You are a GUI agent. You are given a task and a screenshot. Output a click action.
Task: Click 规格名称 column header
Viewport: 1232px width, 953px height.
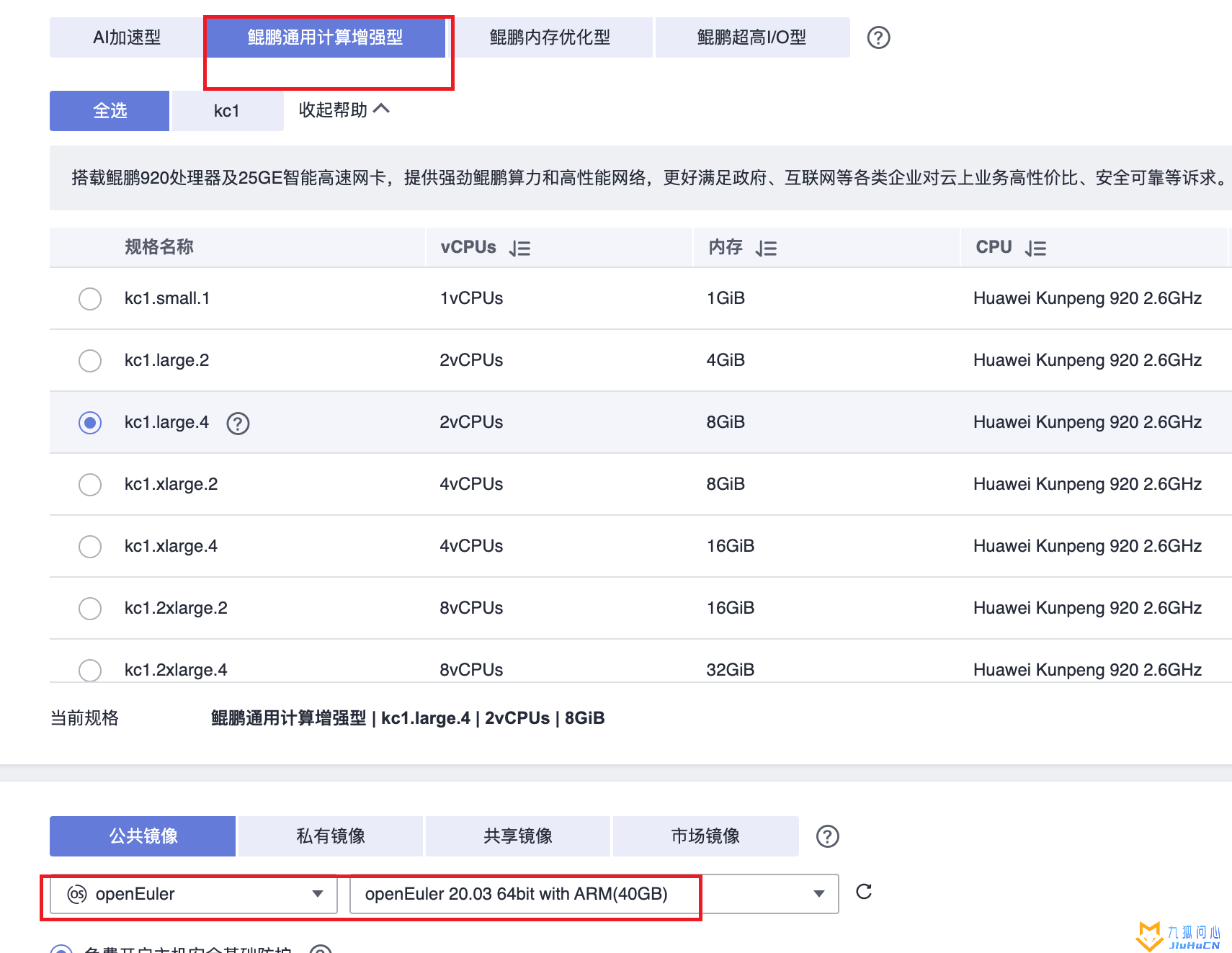pyautogui.click(x=159, y=247)
